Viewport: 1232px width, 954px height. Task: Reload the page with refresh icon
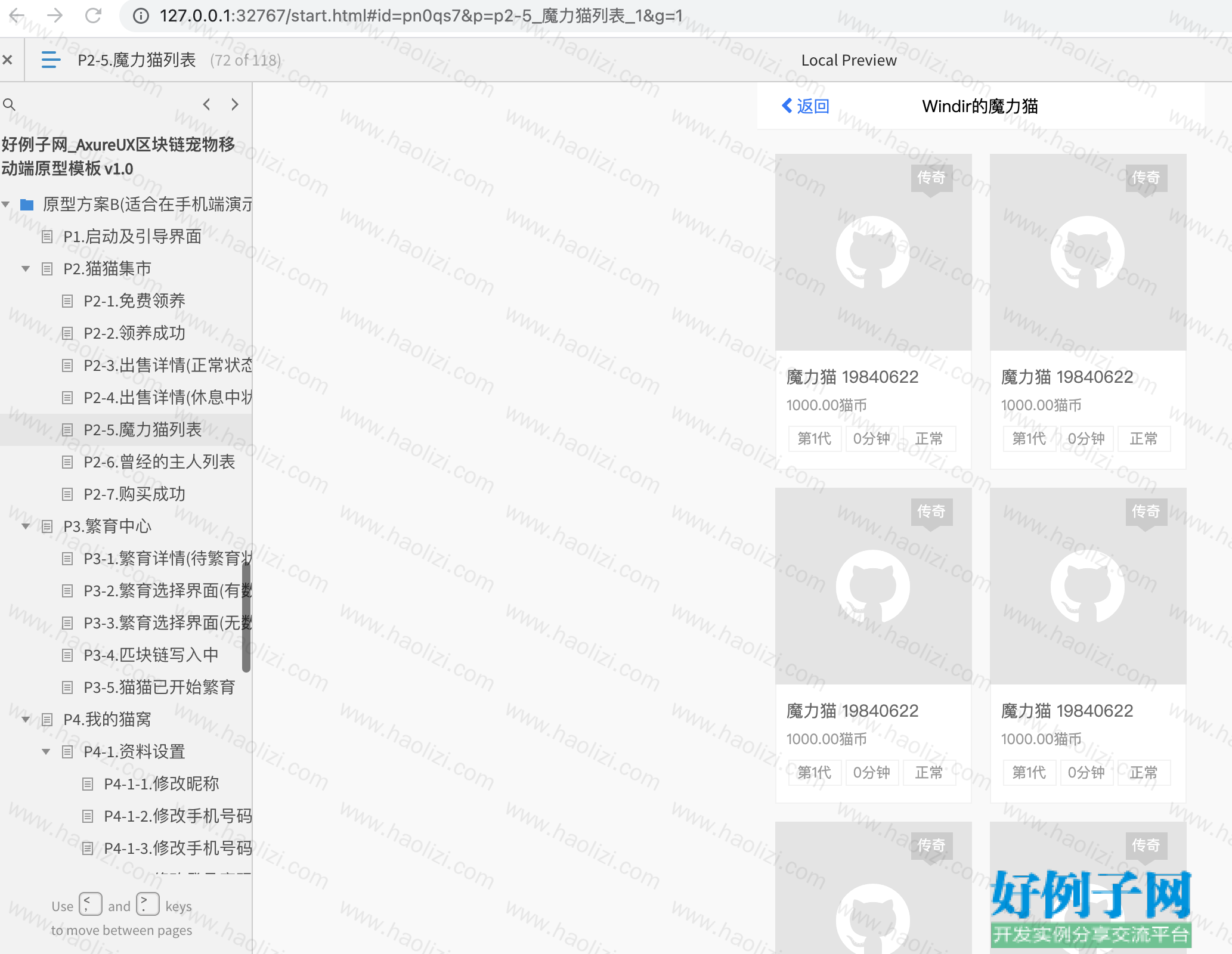(x=93, y=16)
